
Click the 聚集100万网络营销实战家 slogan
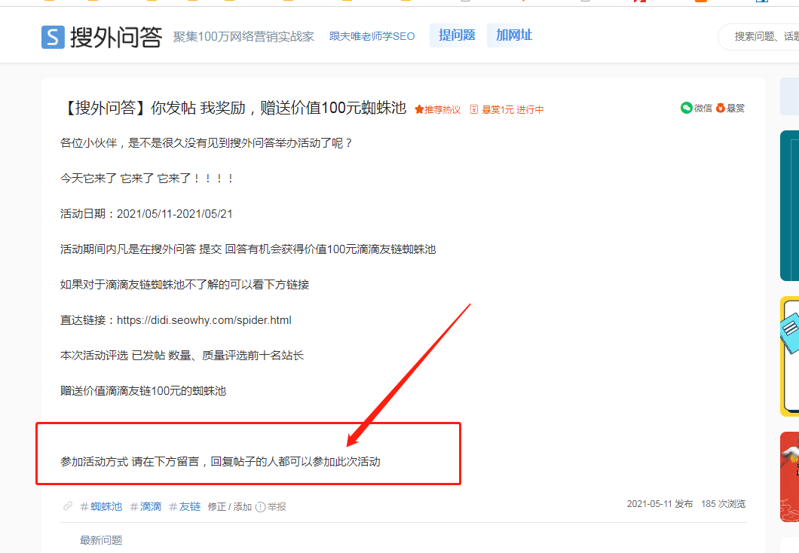(244, 37)
